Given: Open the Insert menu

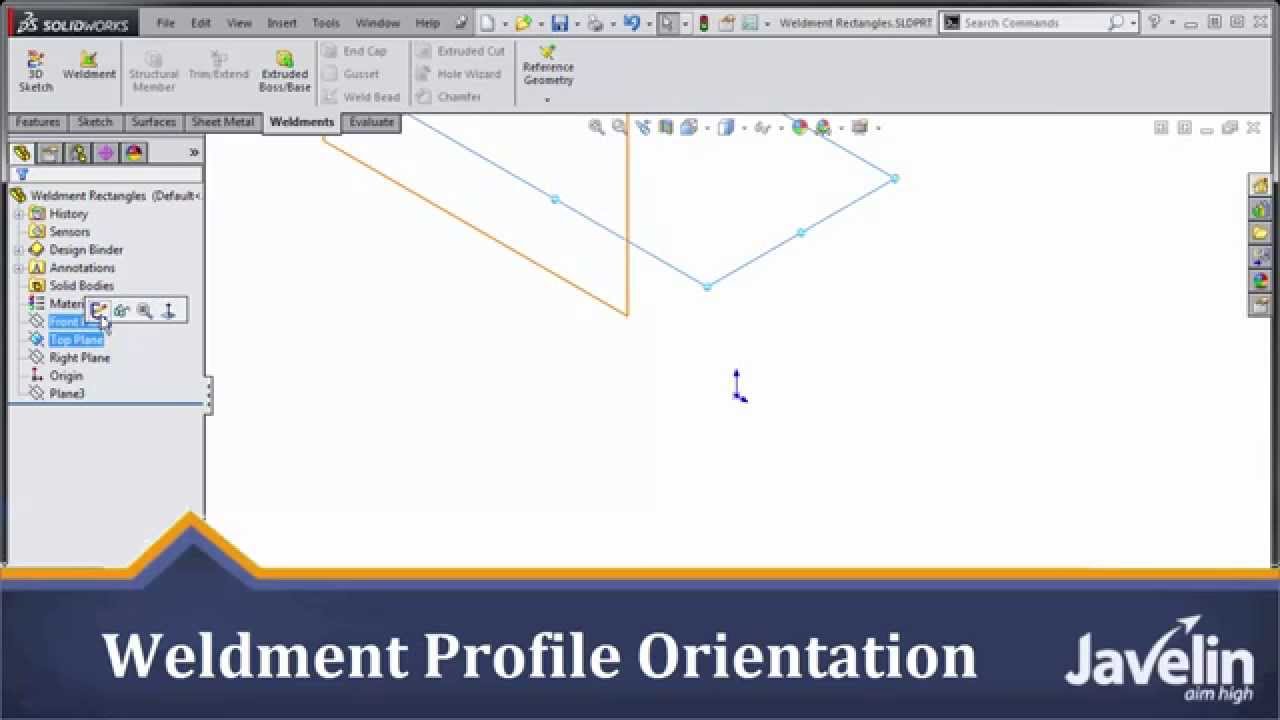Looking at the screenshot, I should 282,23.
